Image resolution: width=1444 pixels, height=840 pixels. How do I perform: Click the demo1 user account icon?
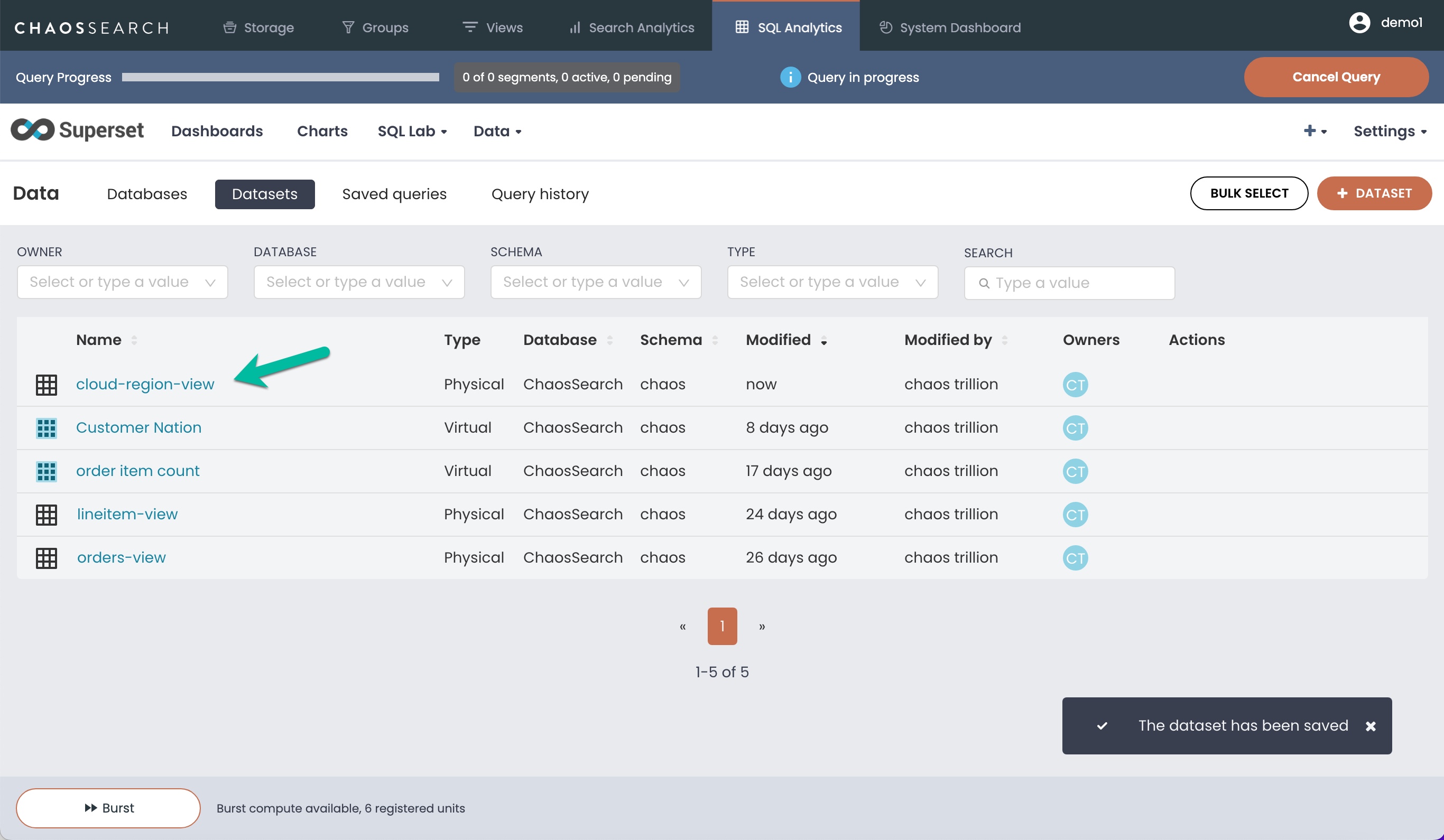1358,23
